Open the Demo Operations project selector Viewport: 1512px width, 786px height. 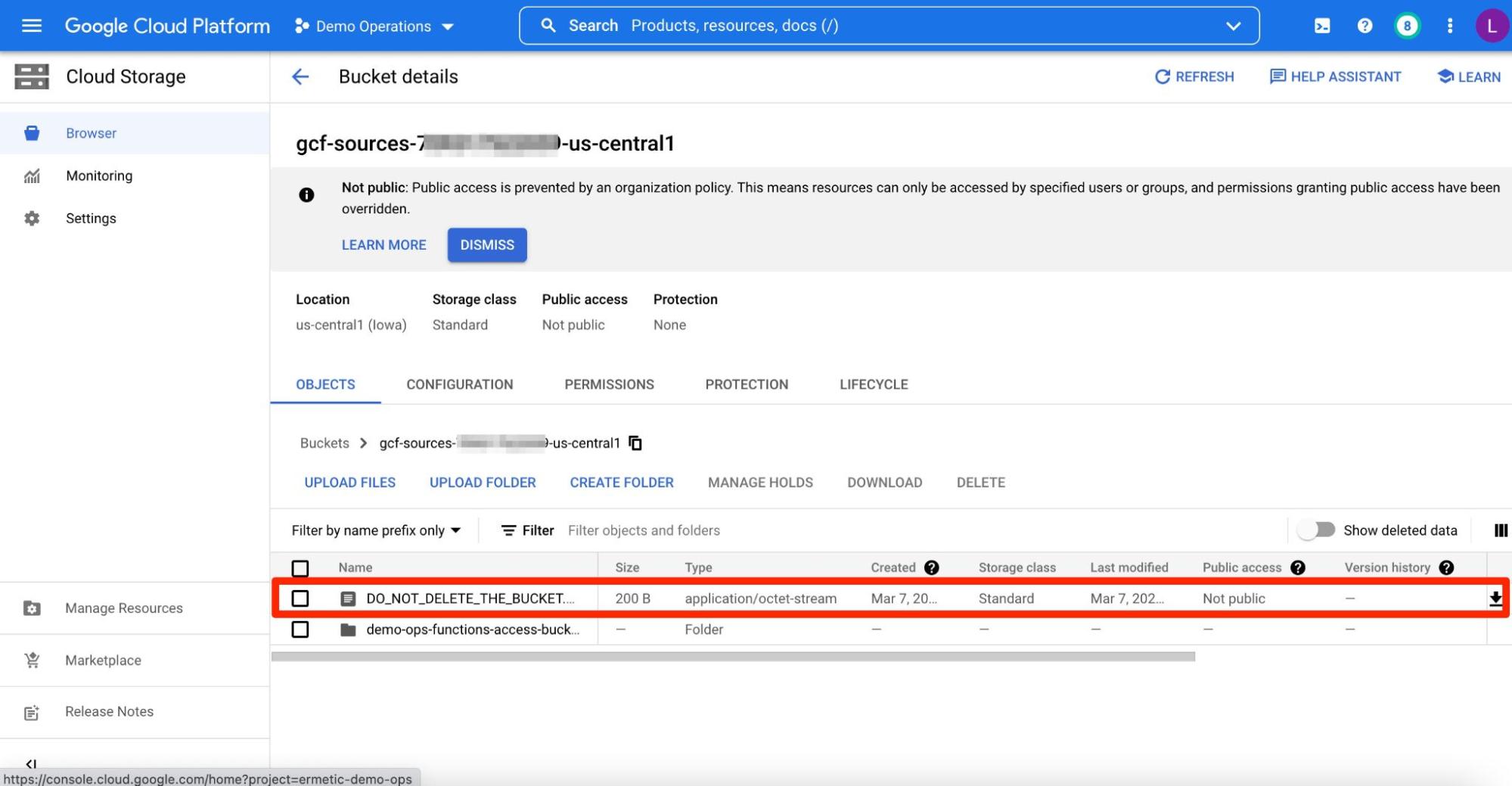(x=374, y=26)
